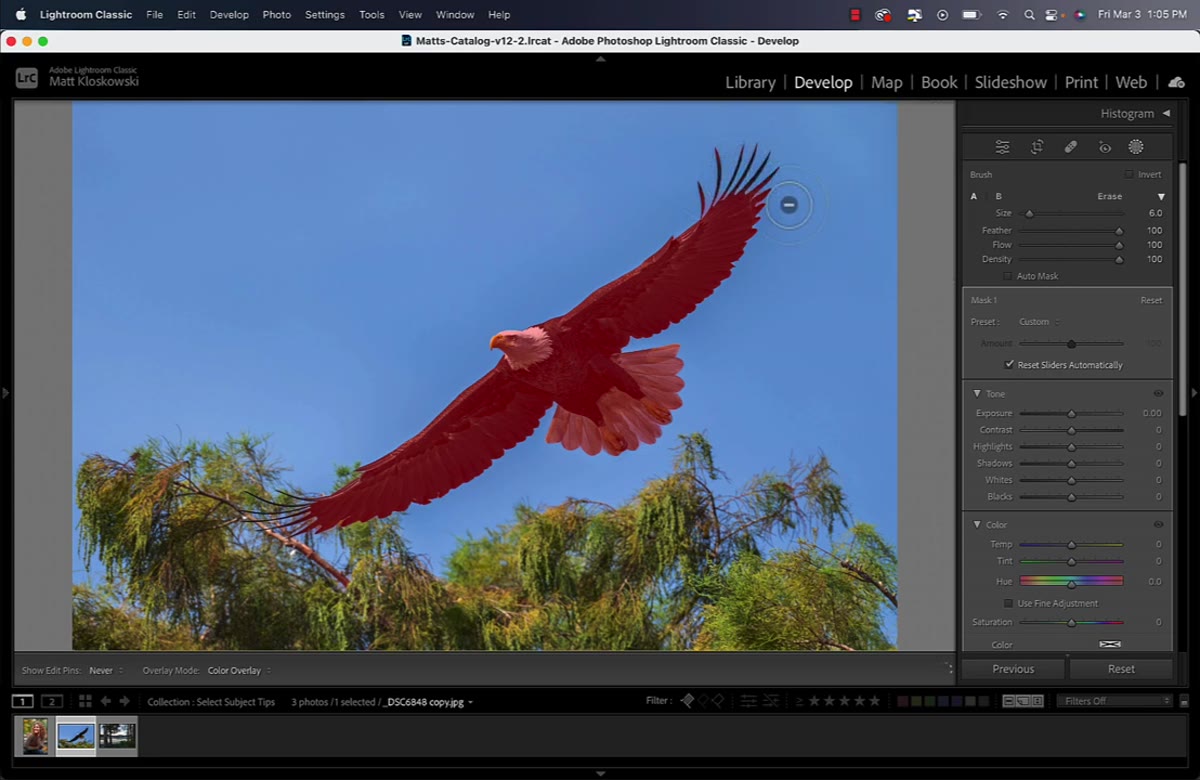
Task: Open the Filters Off dropdown
Action: [x=1115, y=701]
